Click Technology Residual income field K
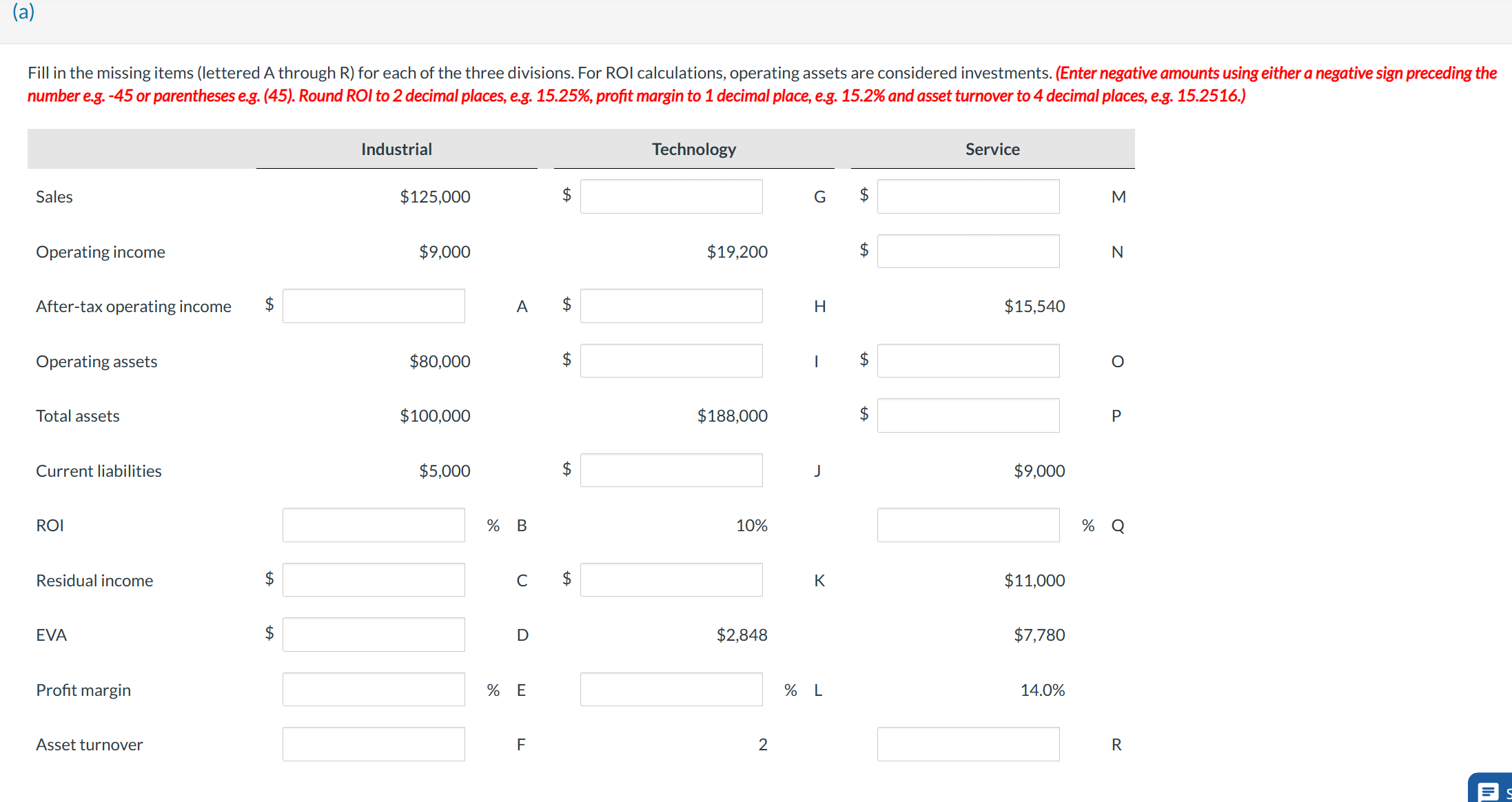This screenshot has height=802, width=1512. click(671, 580)
